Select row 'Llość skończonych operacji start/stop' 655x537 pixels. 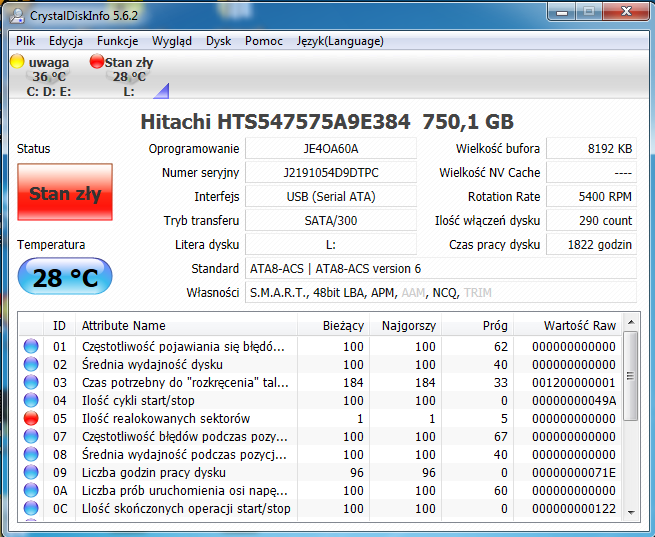point(320,508)
